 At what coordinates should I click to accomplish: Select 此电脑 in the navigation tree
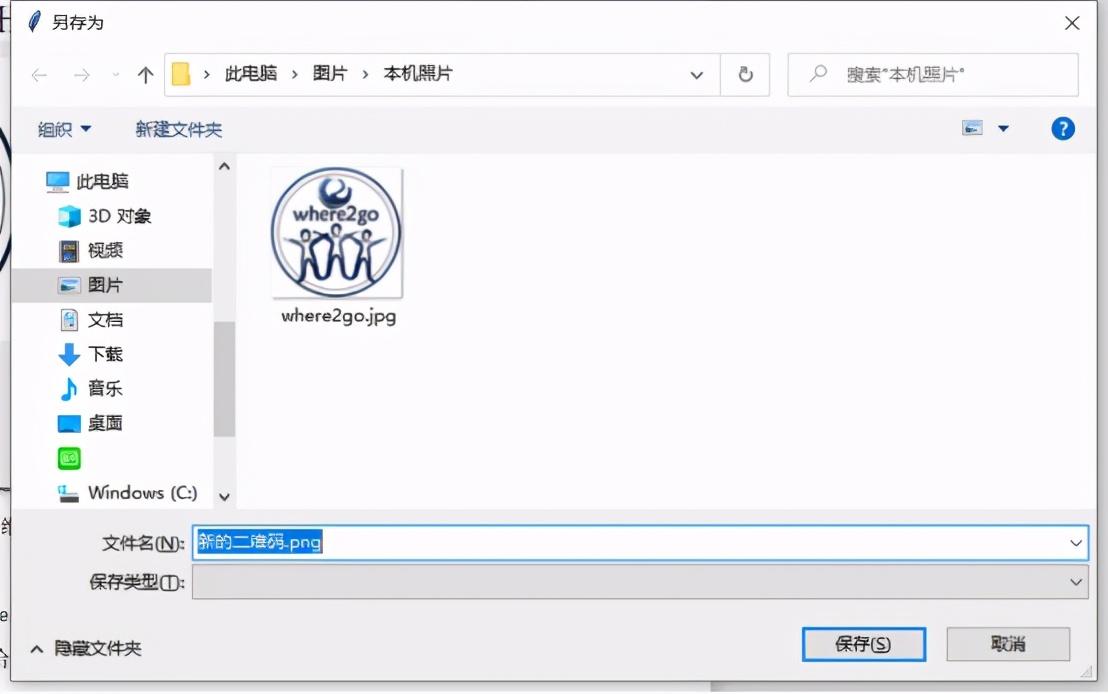pos(102,182)
